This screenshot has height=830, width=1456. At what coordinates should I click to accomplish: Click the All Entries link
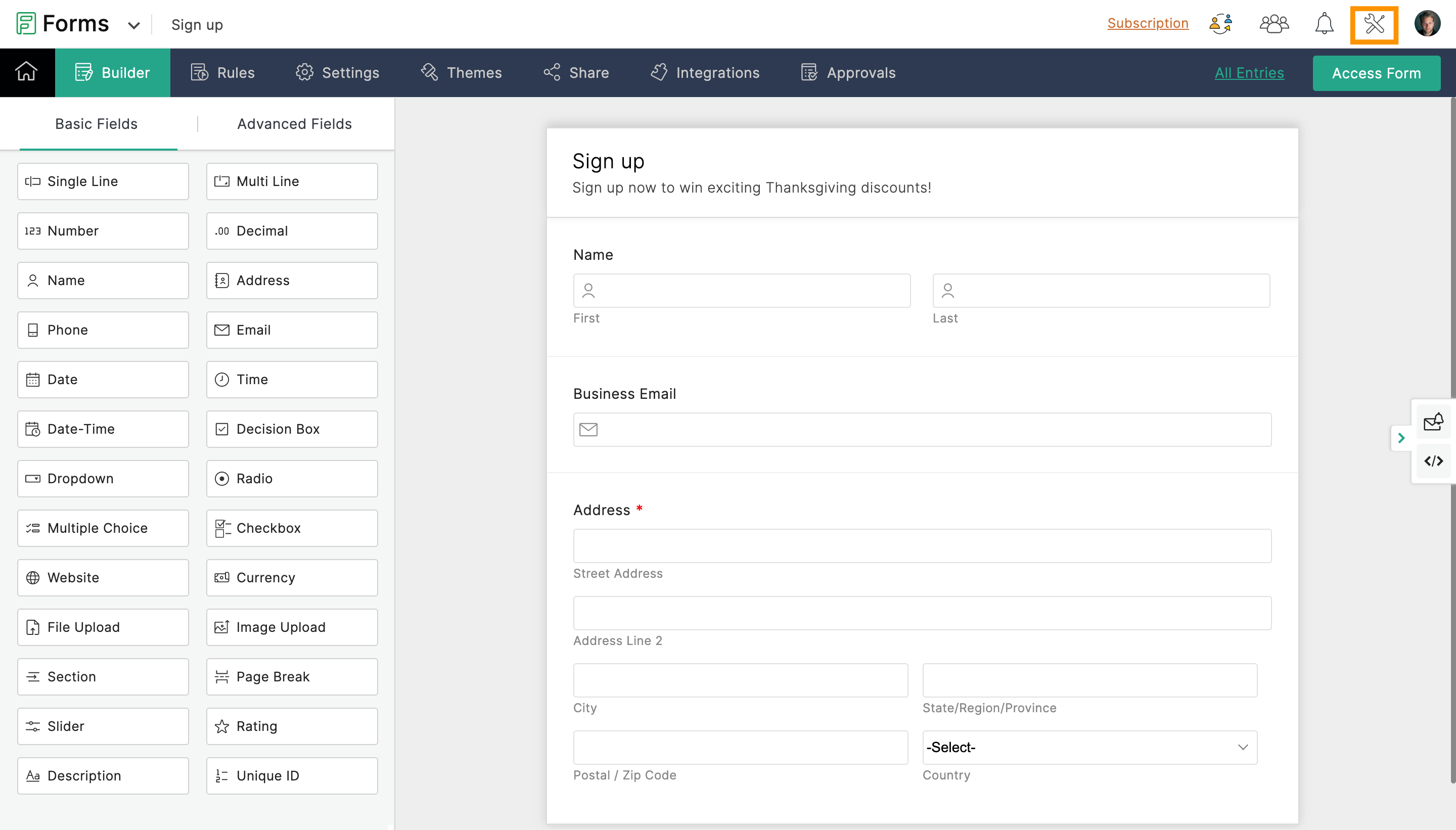coord(1249,72)
